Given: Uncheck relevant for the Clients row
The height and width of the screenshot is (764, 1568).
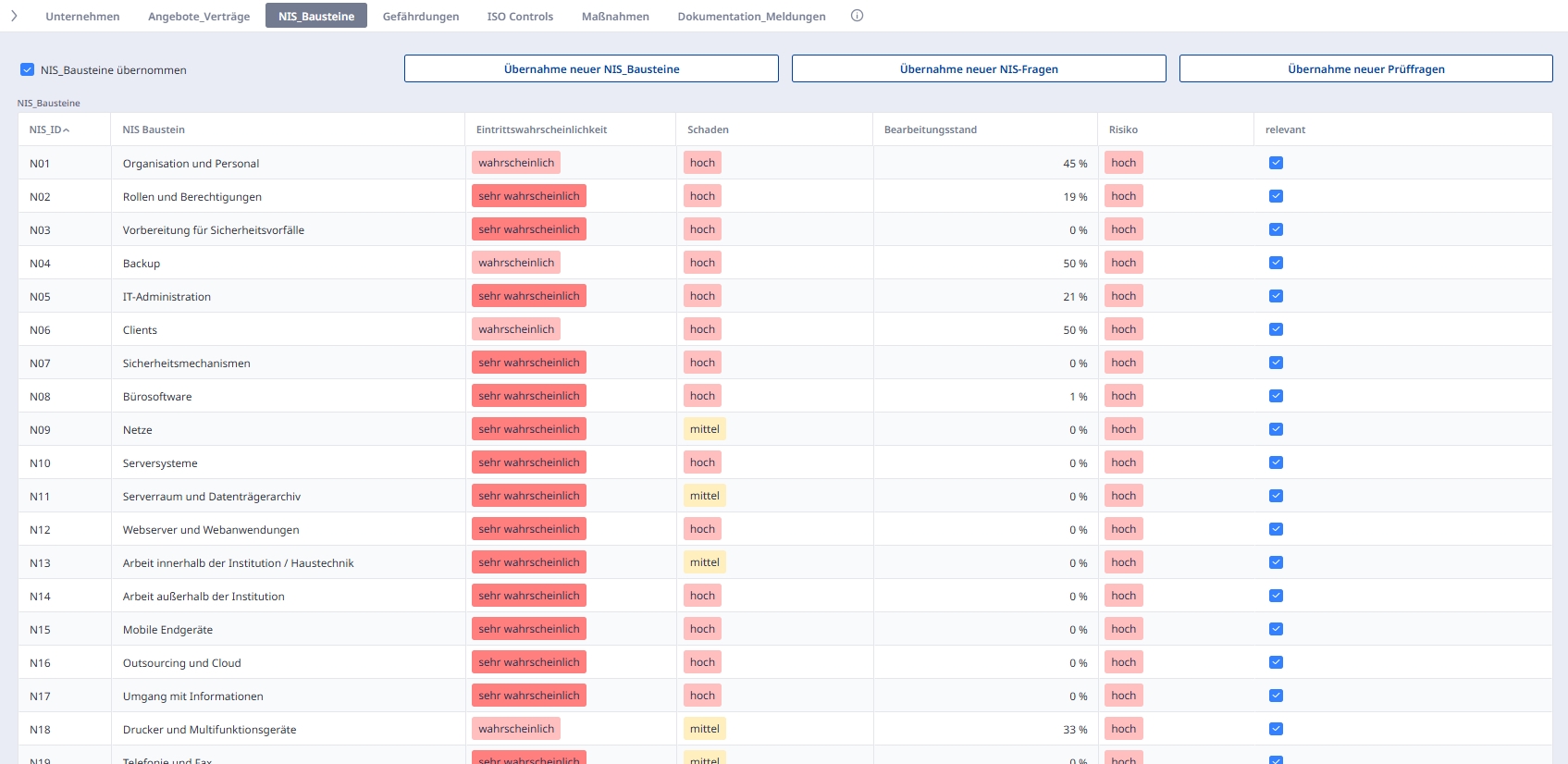Looking at the screenshot, I should point(1276,329).
